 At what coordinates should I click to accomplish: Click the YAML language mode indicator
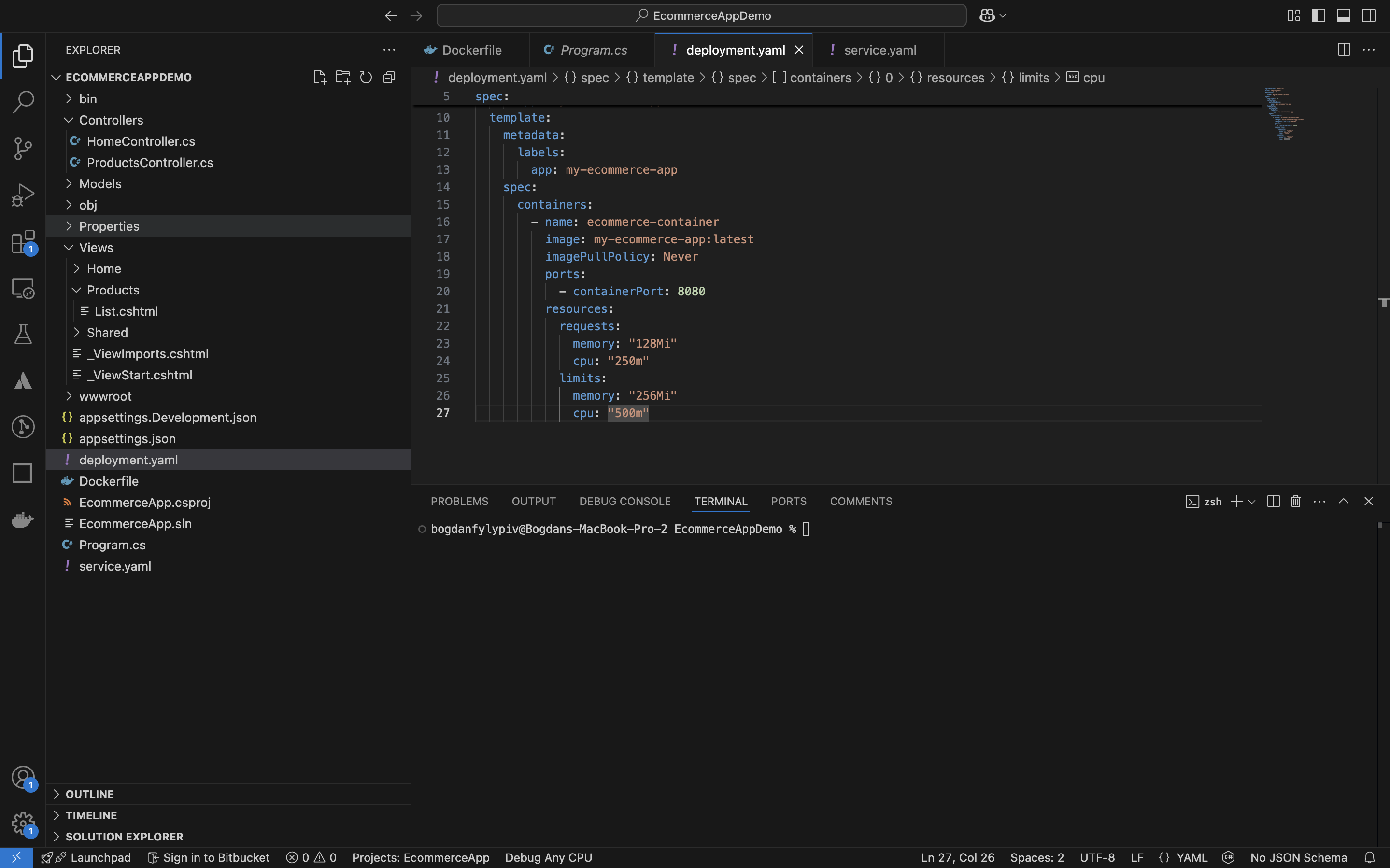1191,857
